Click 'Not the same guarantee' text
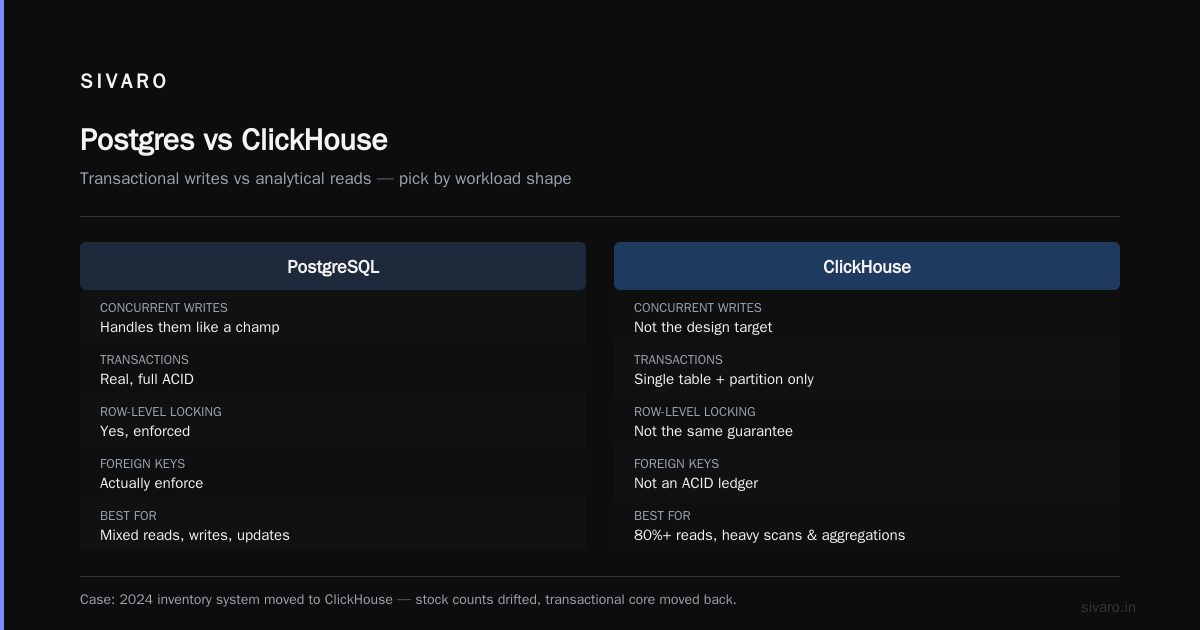 pos(713,431)
